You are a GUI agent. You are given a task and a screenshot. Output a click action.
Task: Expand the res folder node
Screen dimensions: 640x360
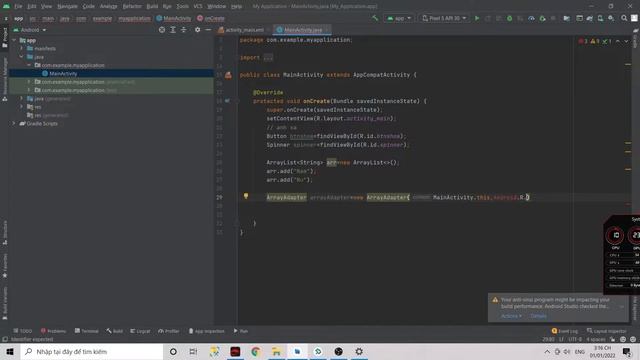coord(22,107)
